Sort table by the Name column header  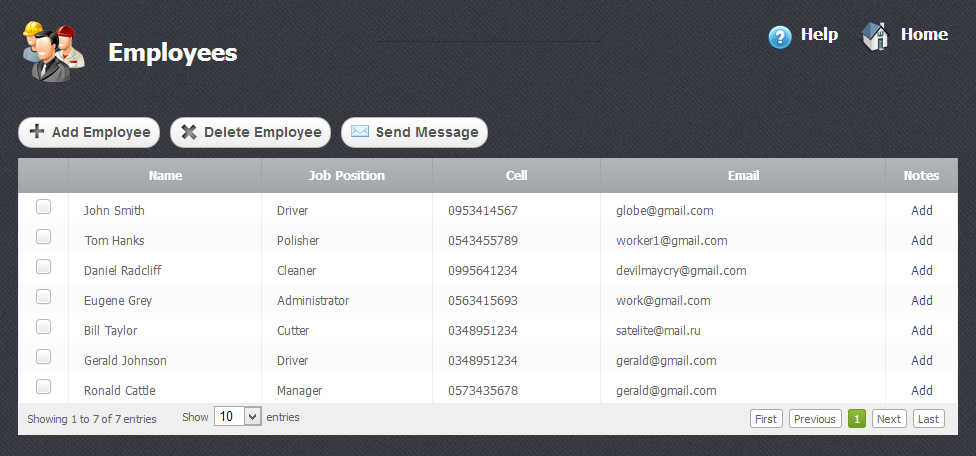(165, 176)
